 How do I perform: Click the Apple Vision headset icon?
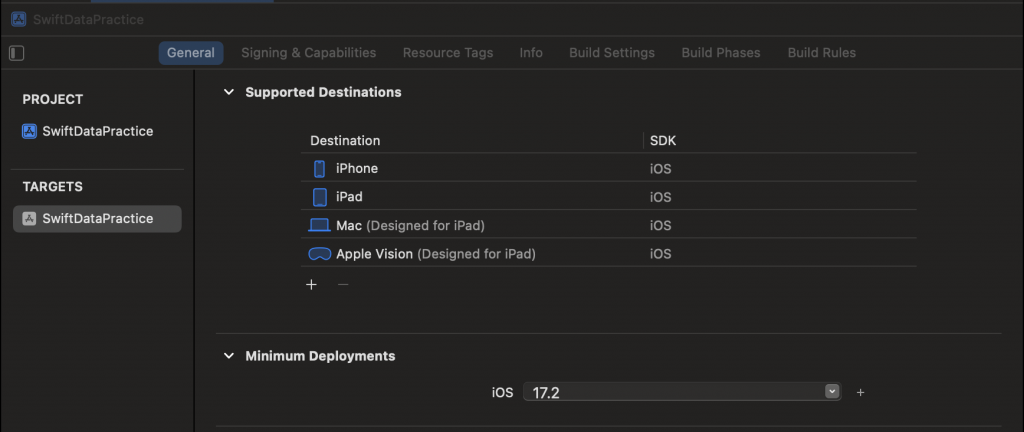(x=319, y=254)
